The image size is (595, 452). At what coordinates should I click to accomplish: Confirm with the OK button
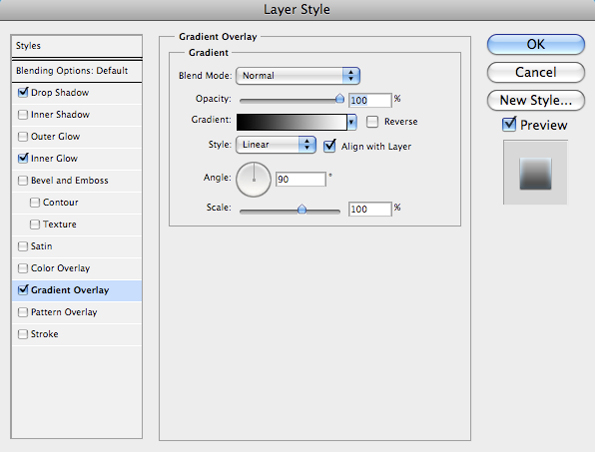[x=536, y=44]
